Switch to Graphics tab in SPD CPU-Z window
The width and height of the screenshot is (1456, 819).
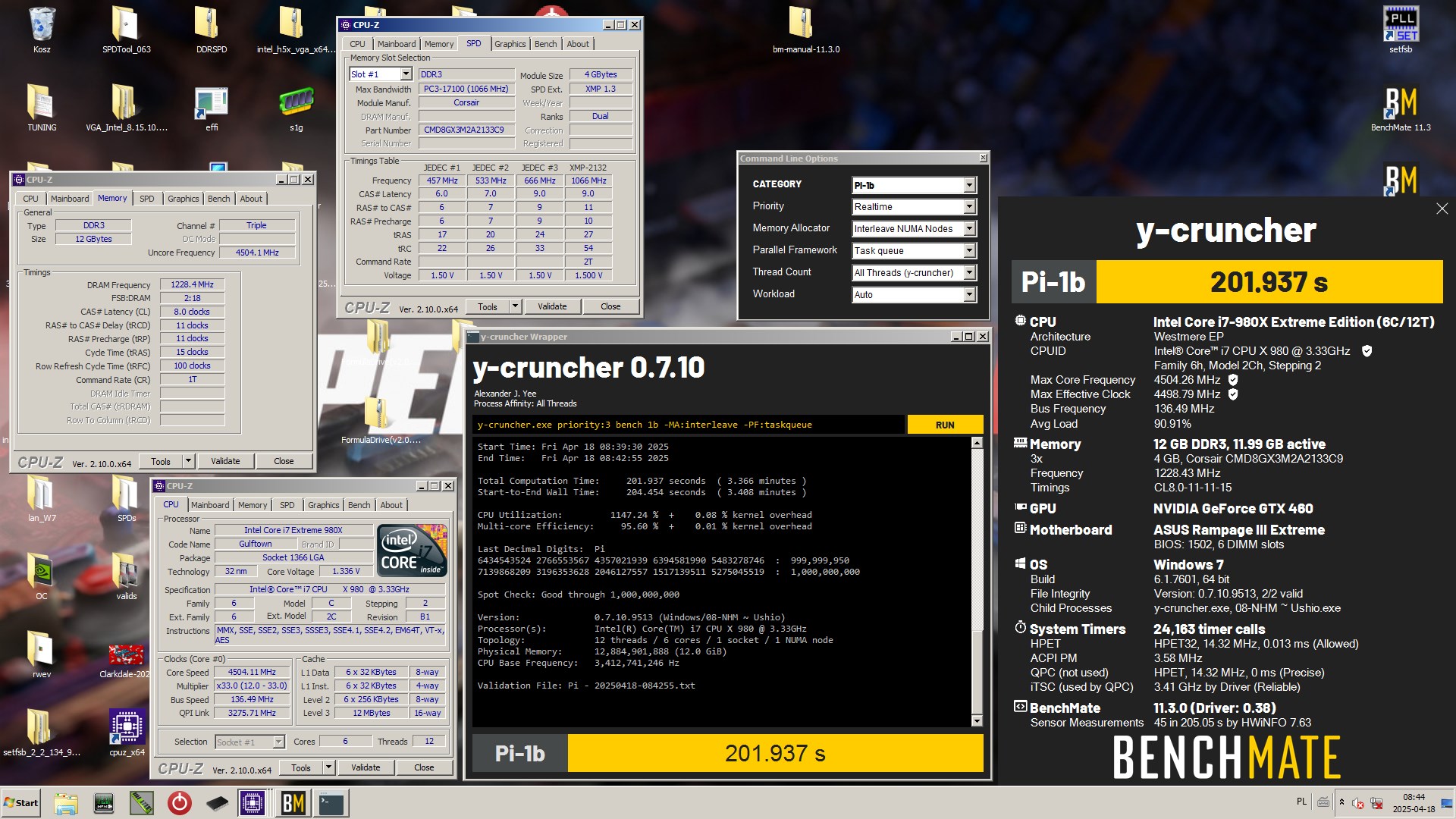coord(510,44)
